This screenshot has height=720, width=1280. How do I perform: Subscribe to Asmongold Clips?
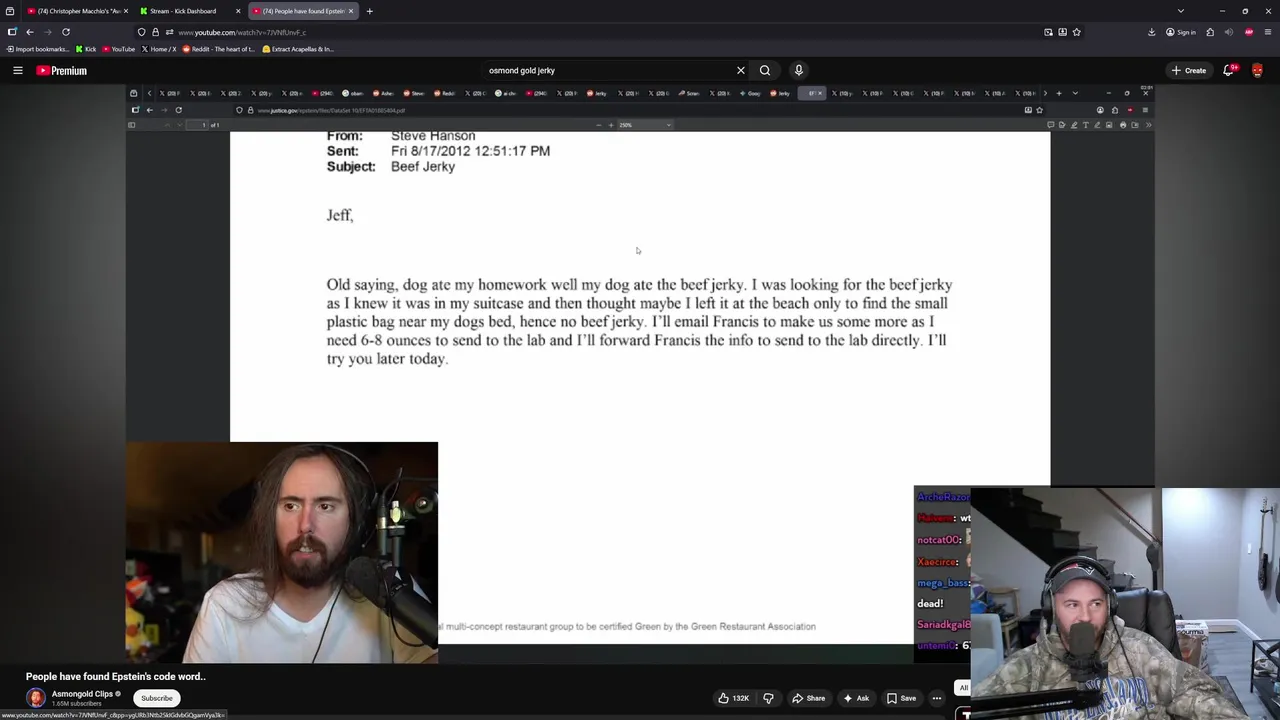(x=156, y=698)
